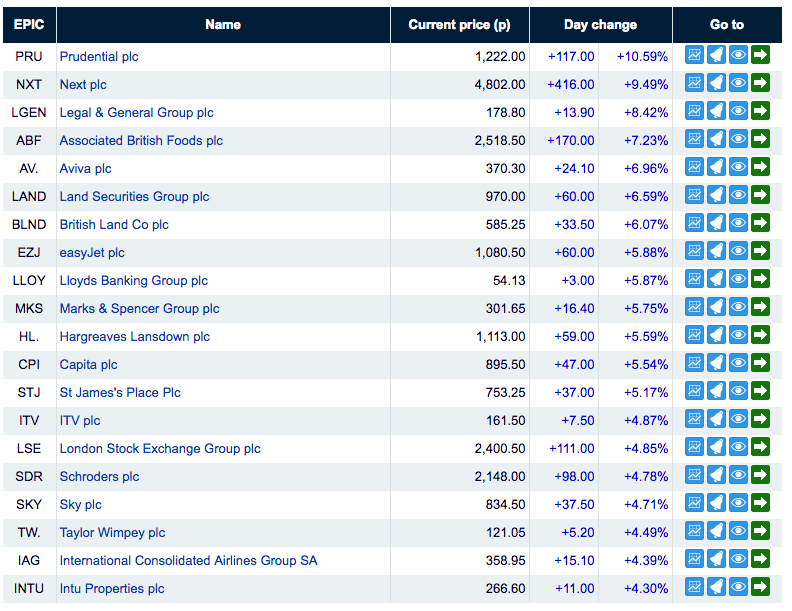Open chart icon for Associated British Foods

[x=694, y=139]
